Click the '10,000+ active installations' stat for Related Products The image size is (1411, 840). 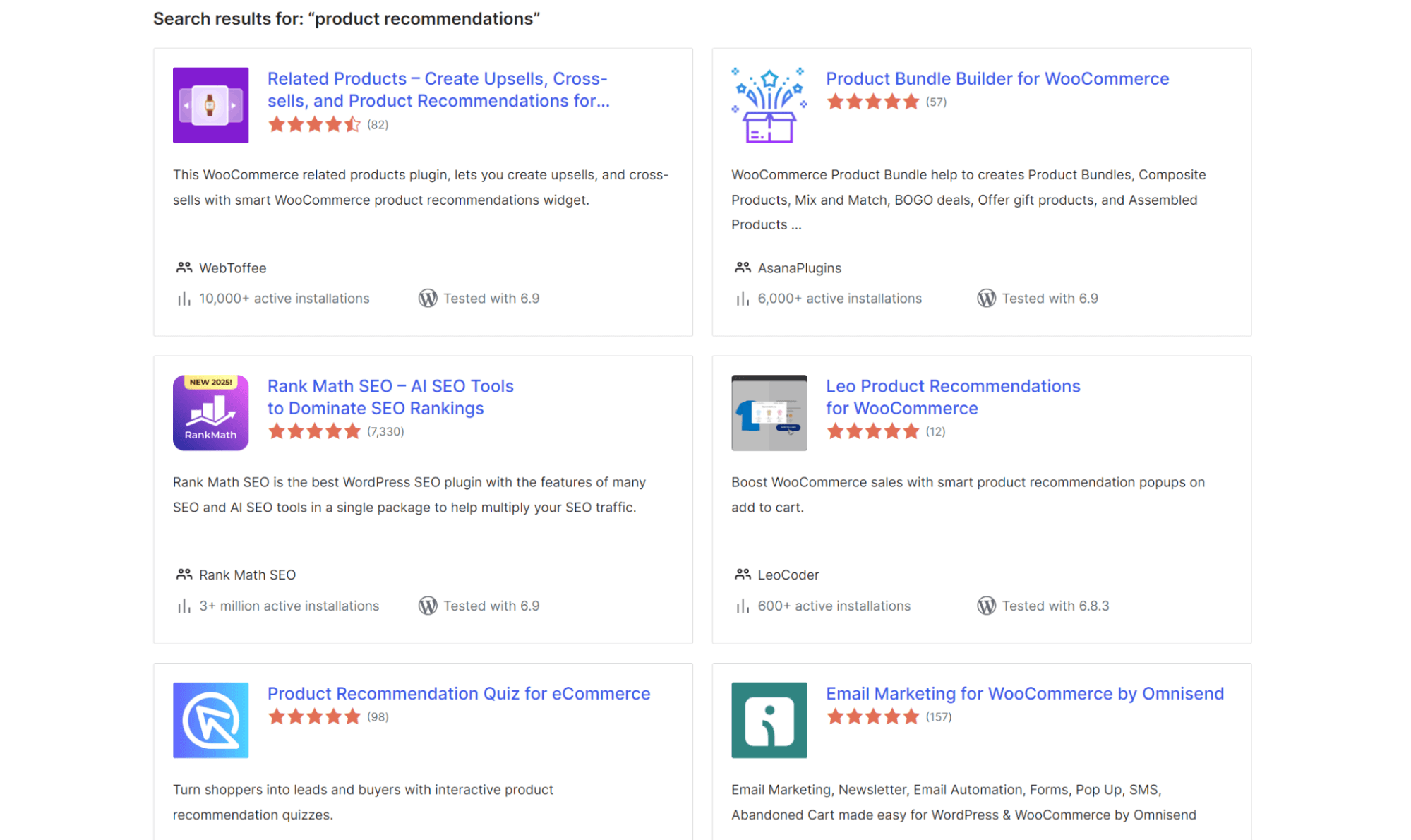(284, 298)
